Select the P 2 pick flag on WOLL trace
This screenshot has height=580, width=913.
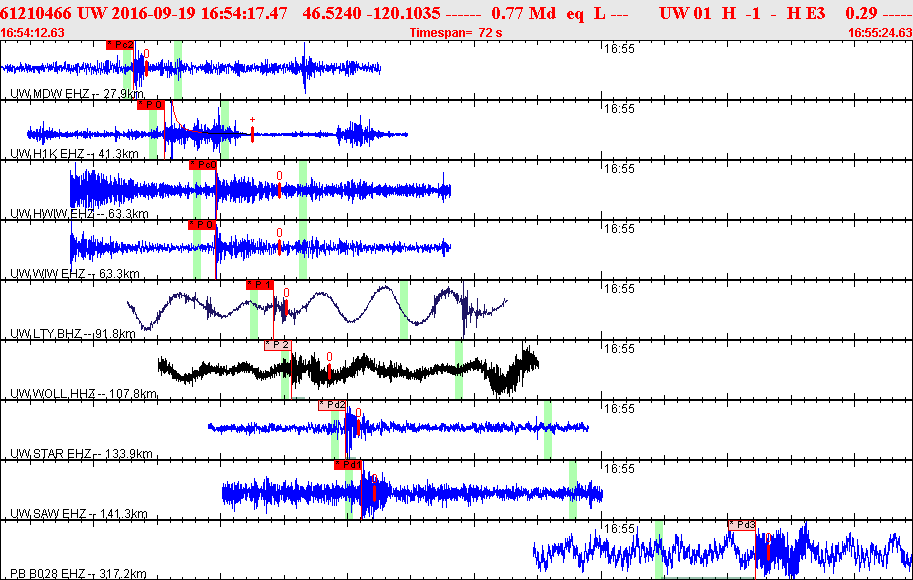pyautogui.click(x=278, y=345)
